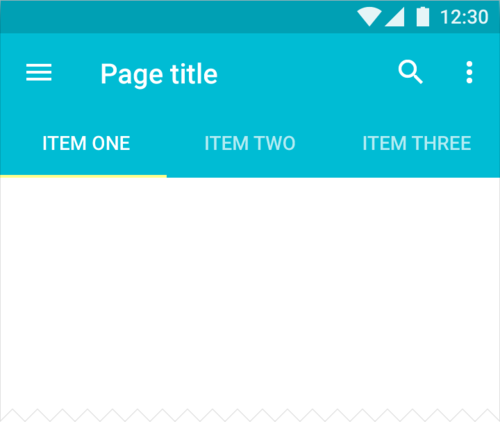Start a search from the app bar
This screenshot has height=422, width=500.
coord(411,72)
